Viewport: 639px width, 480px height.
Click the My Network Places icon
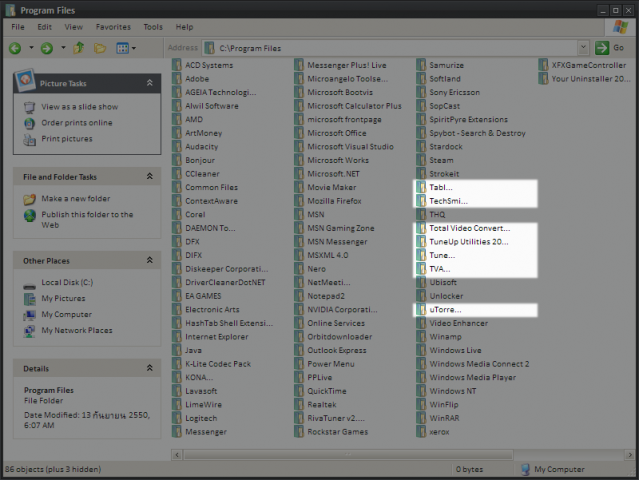click(x=29, y=330)
